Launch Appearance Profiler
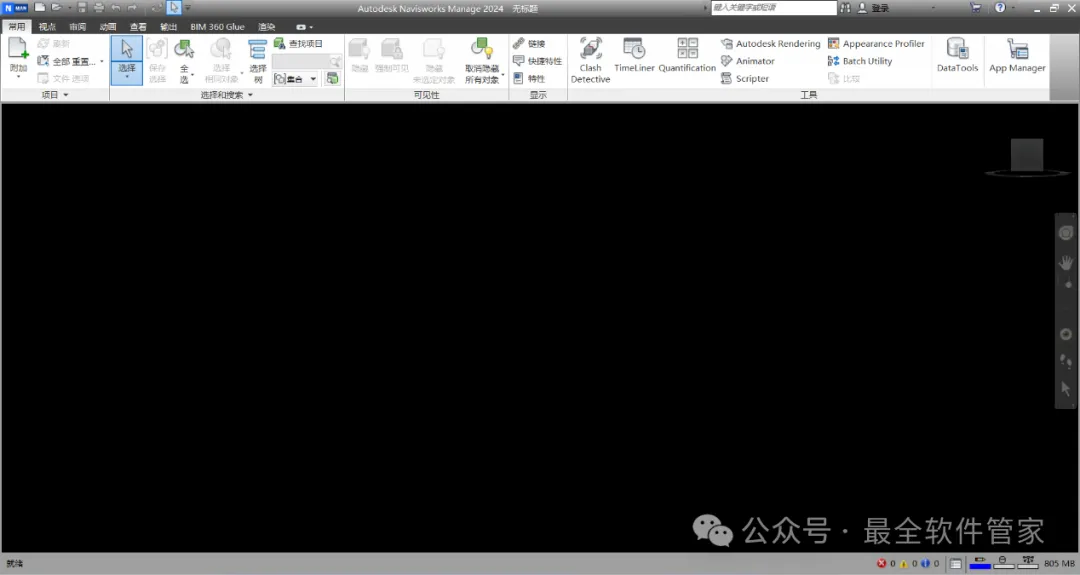1080x575 pixels. (x=876, y=43)
